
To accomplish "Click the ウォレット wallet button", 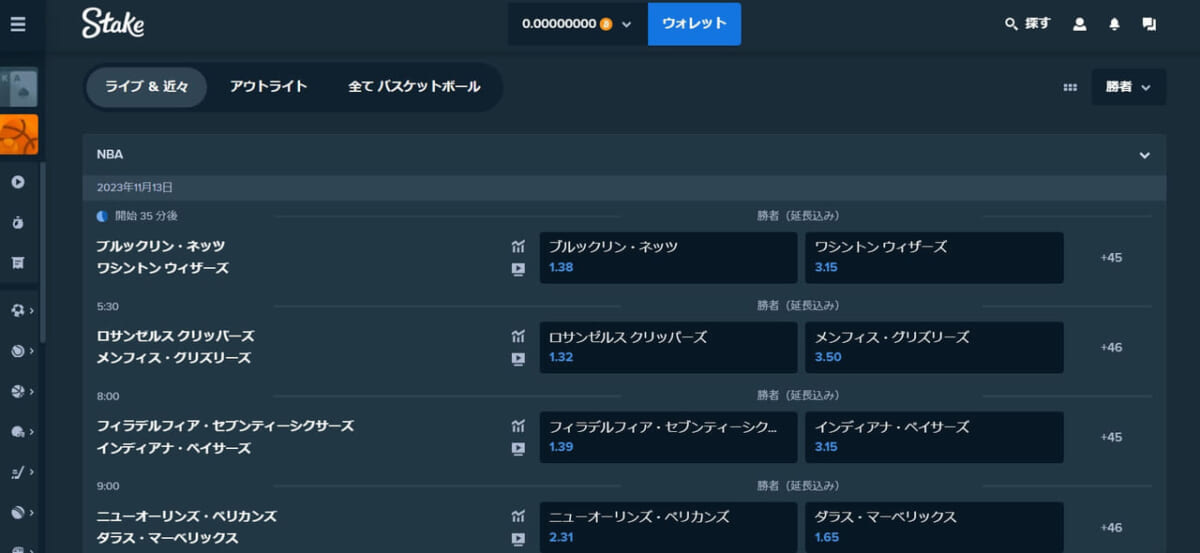I will point(694,24).
